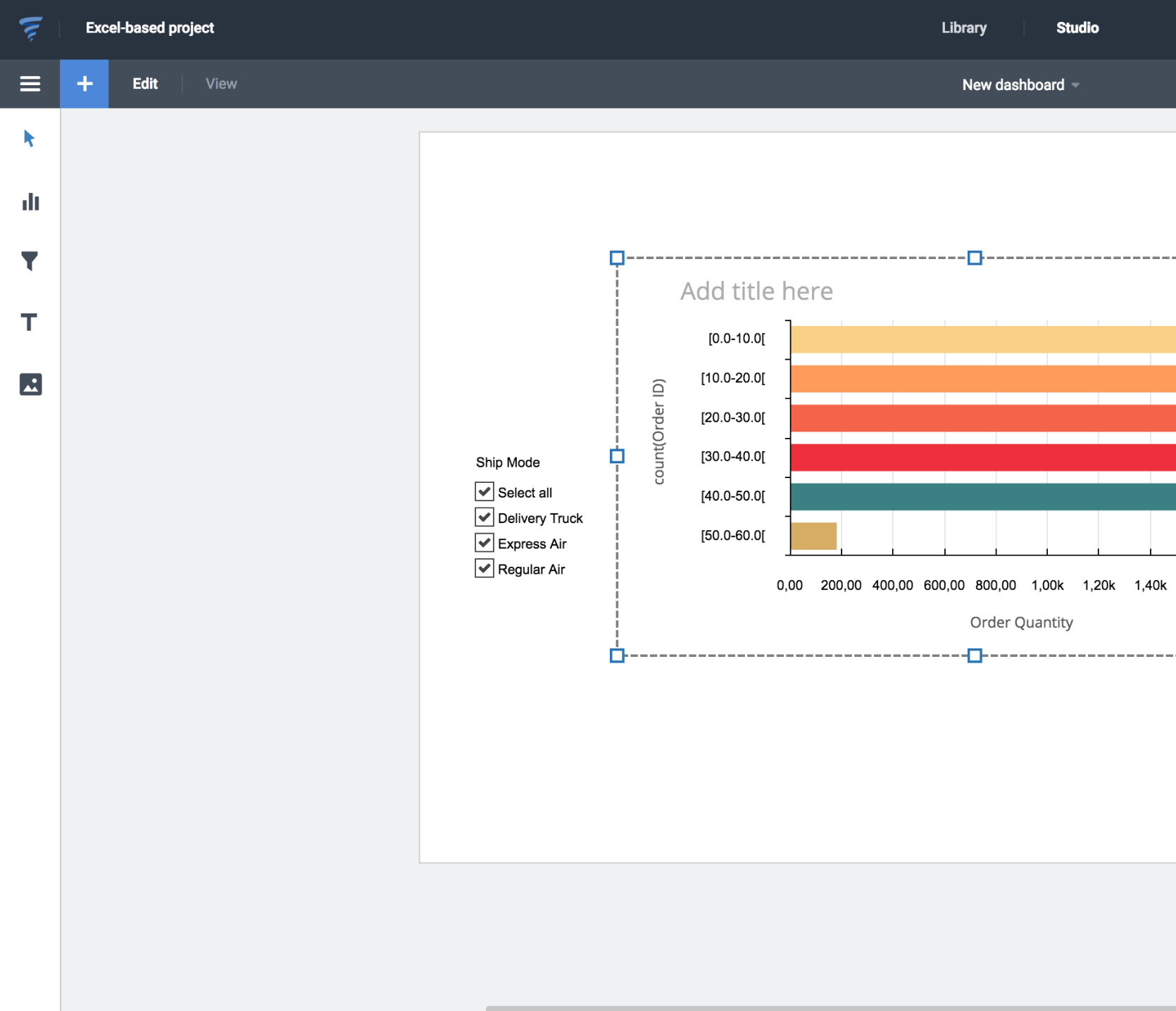1176x1011 pixels.
Task: Click the horizontal scrollbar at the bottom
Action: click(x=830, y=1007)
